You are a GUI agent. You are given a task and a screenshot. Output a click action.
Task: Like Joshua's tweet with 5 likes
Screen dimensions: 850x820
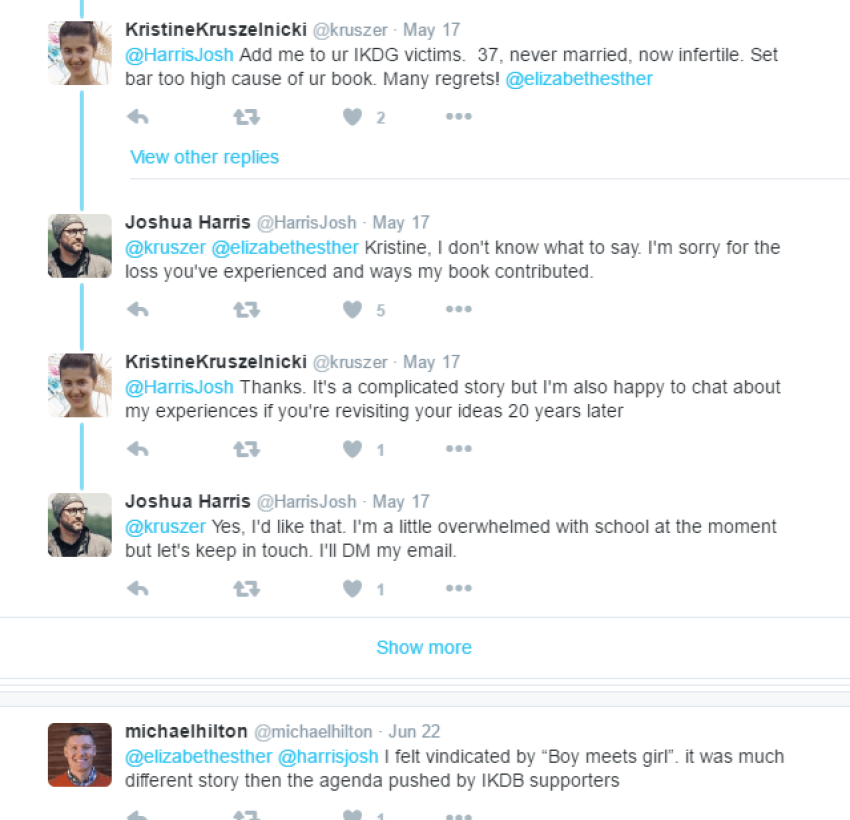352,310
